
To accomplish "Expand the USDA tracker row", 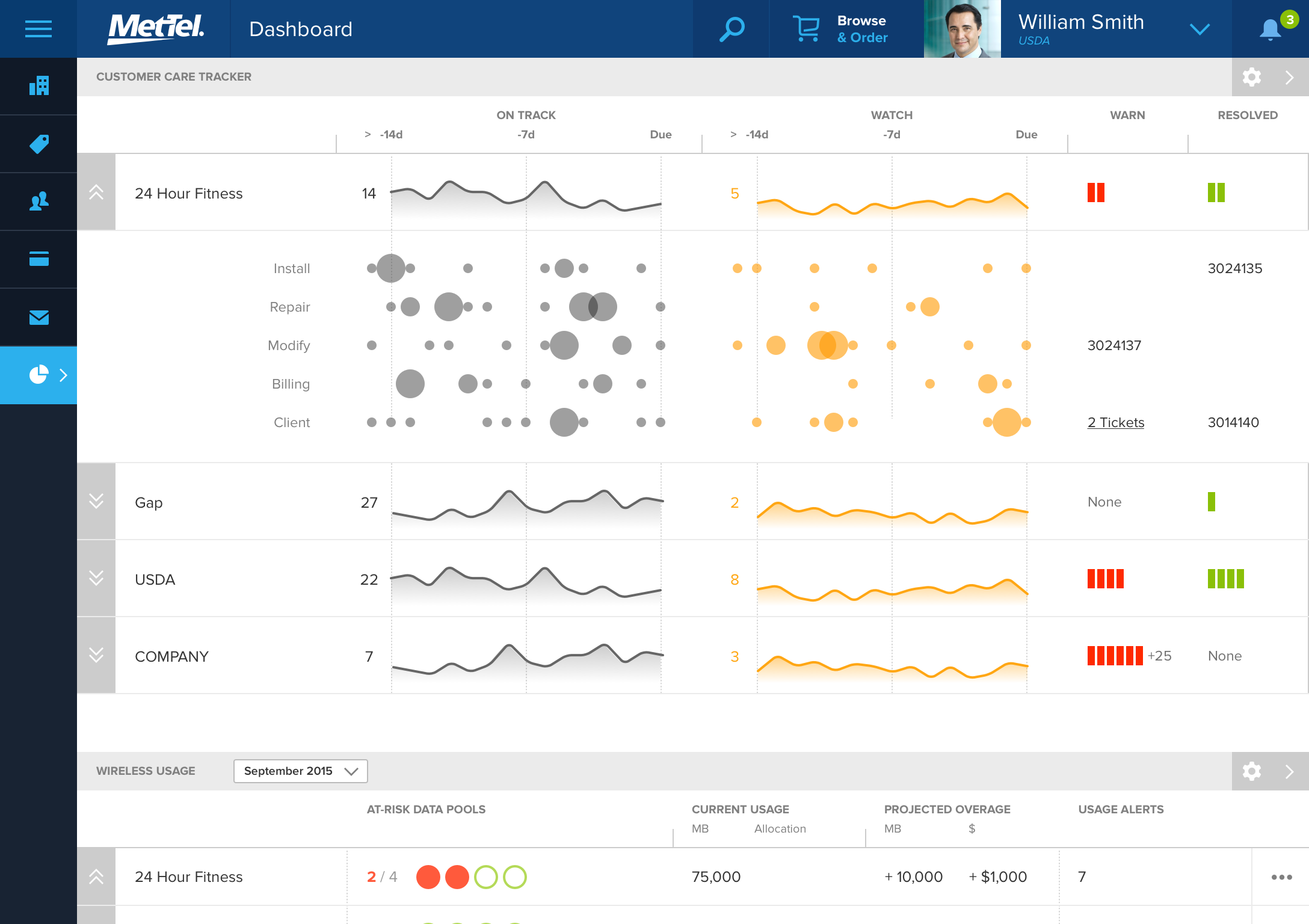I will (96, 579).
